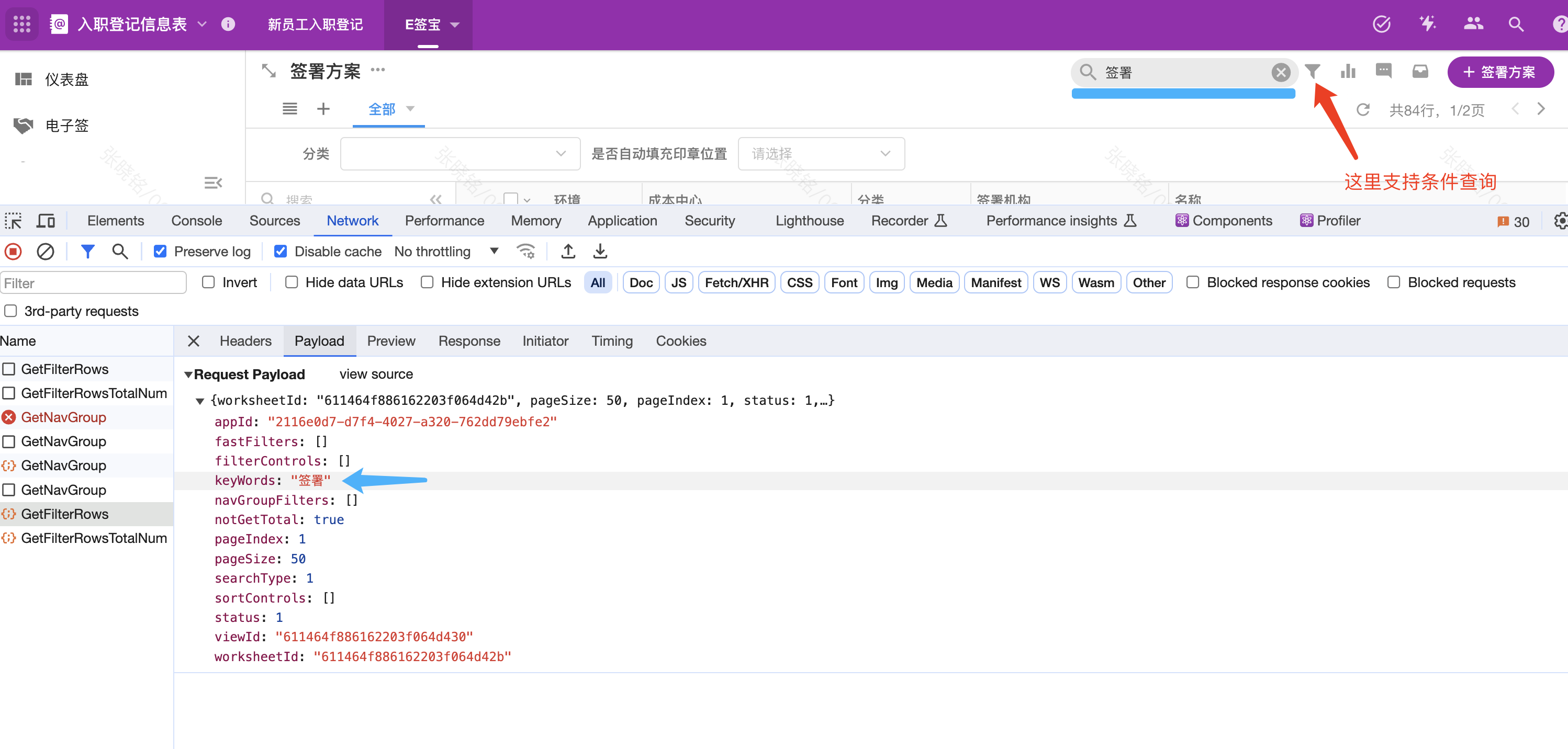Click the filter funnel icon beside search
This screenshot has width=1568, height=749.
pyautogui.click(x=1313, y=72)
